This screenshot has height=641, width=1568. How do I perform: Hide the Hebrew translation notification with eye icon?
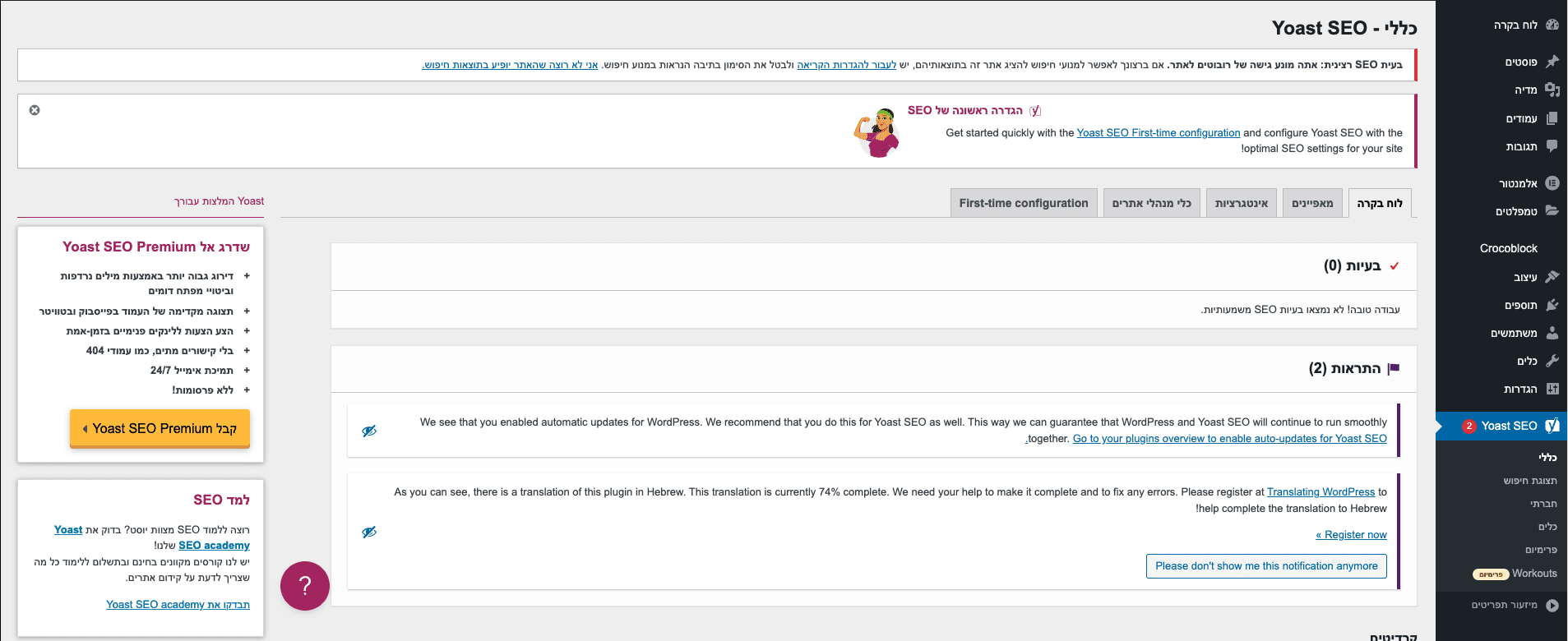pyautogui.click(x=369, y=532)
